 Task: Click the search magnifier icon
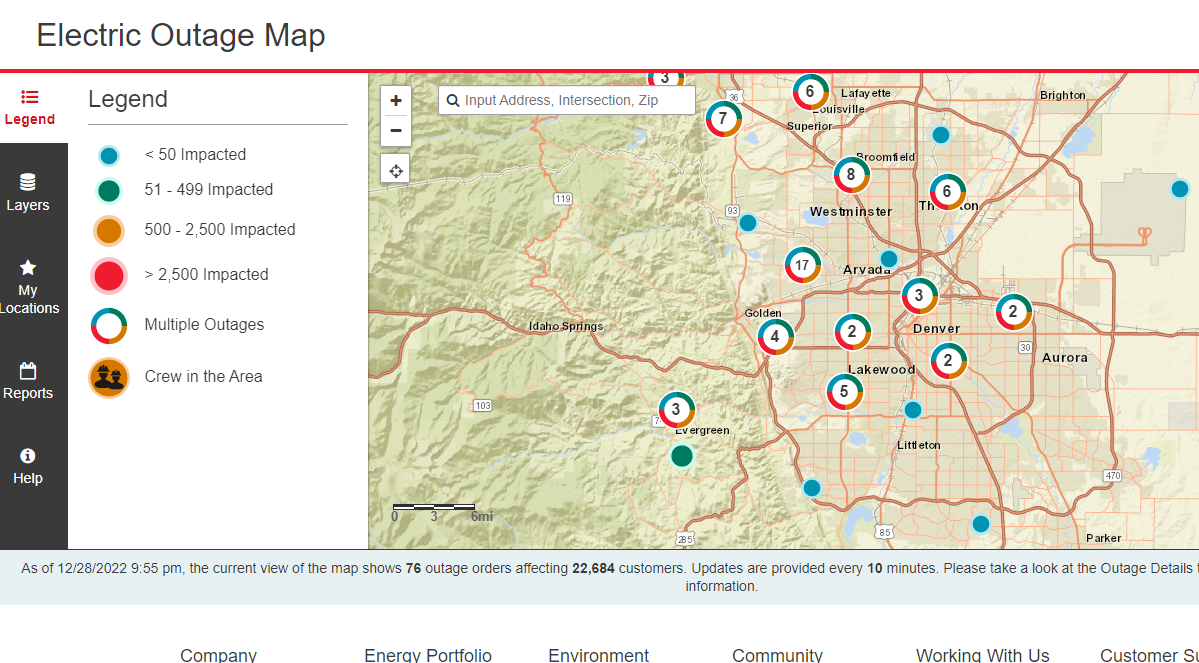tap(453, 100)
